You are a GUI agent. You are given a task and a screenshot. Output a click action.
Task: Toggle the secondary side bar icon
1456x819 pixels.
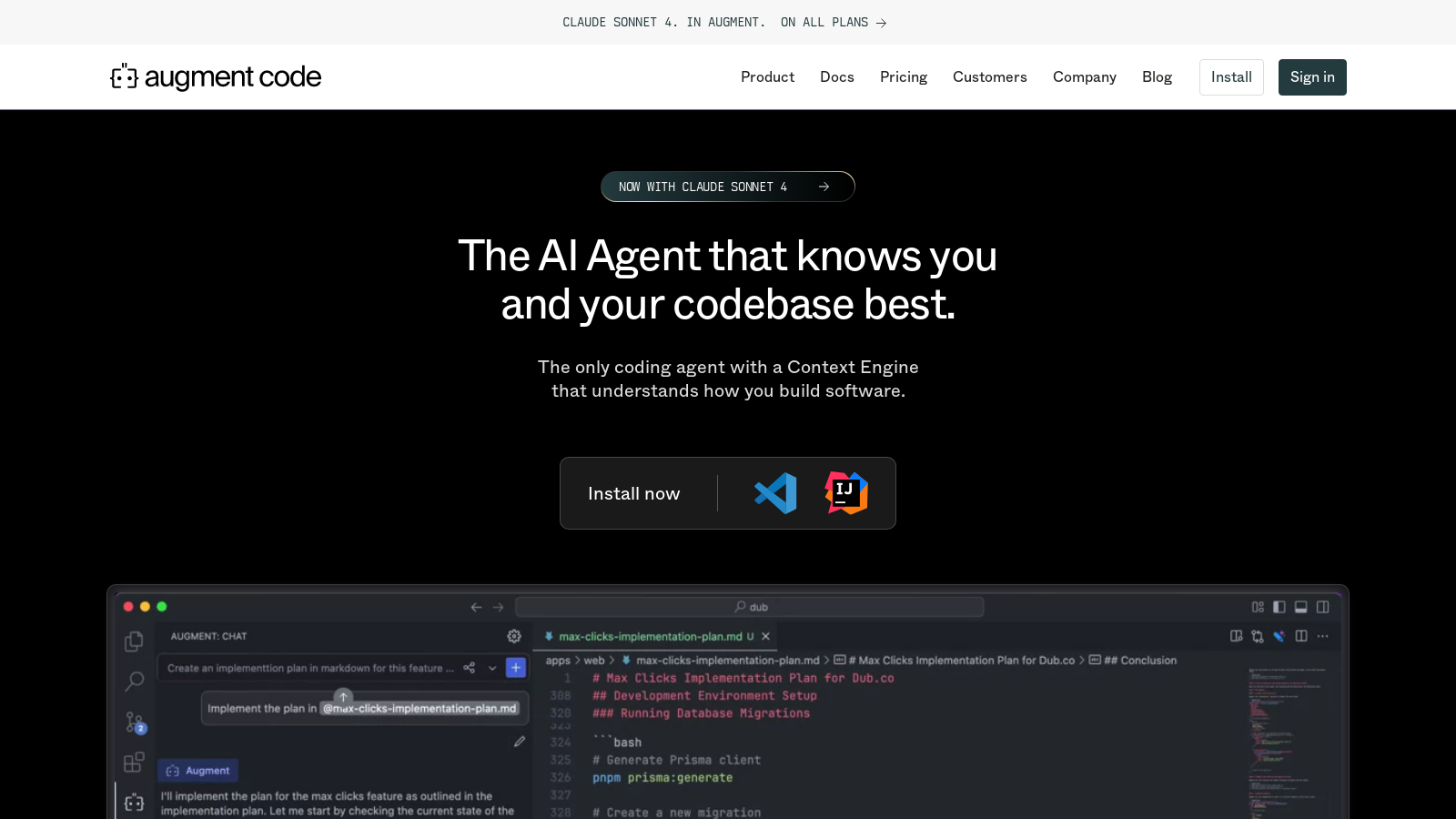1322,607
